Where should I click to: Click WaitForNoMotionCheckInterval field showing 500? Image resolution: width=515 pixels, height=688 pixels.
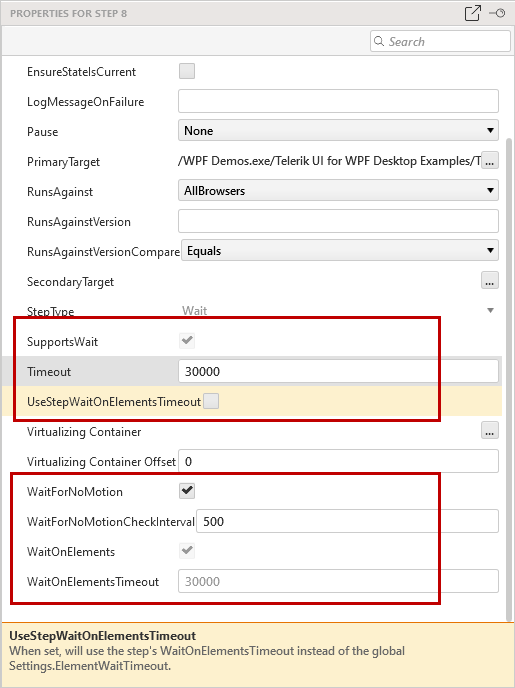click(x=347, y=521)
